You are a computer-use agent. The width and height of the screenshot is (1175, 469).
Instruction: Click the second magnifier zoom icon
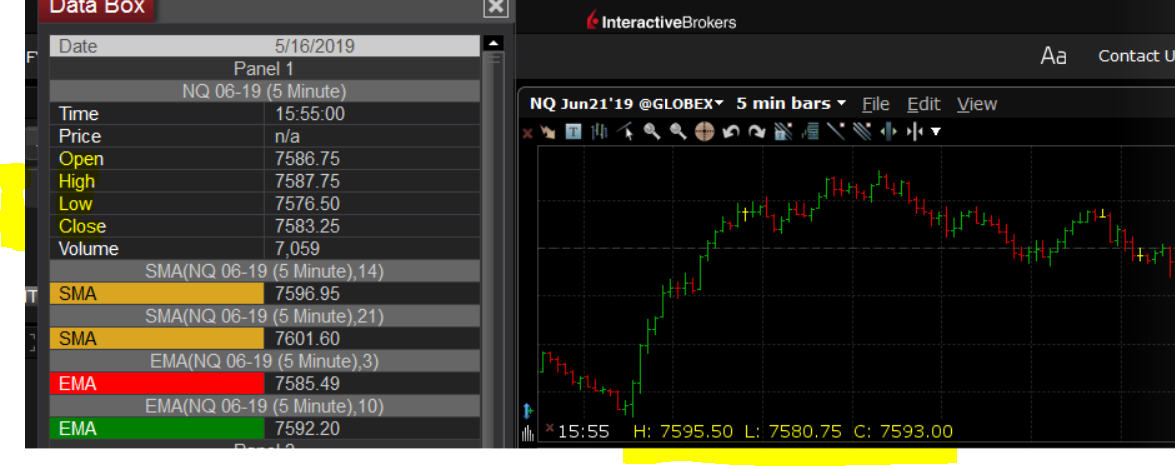click(678, 132)
